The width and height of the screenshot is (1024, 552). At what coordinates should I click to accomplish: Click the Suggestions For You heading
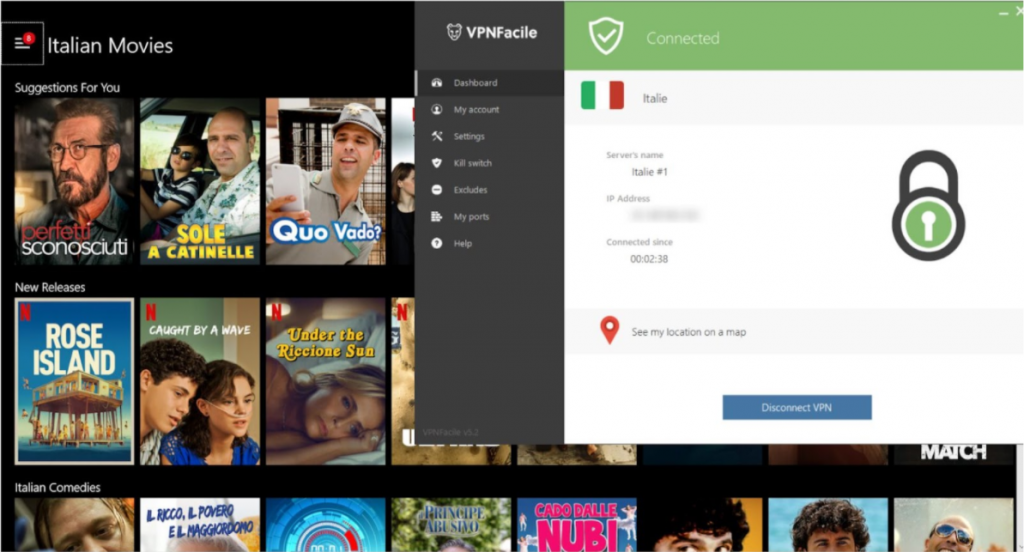tap(67, 88)
